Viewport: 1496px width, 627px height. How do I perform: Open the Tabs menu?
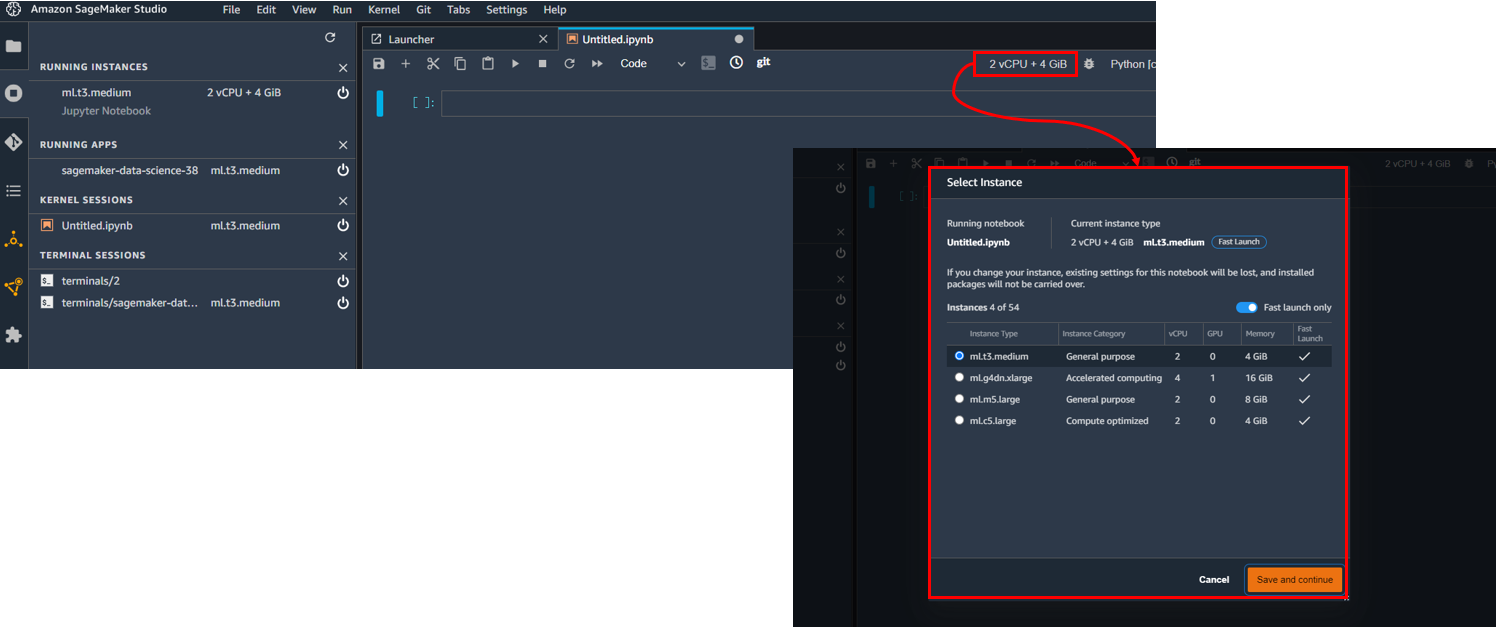click(x=458, y=10)
